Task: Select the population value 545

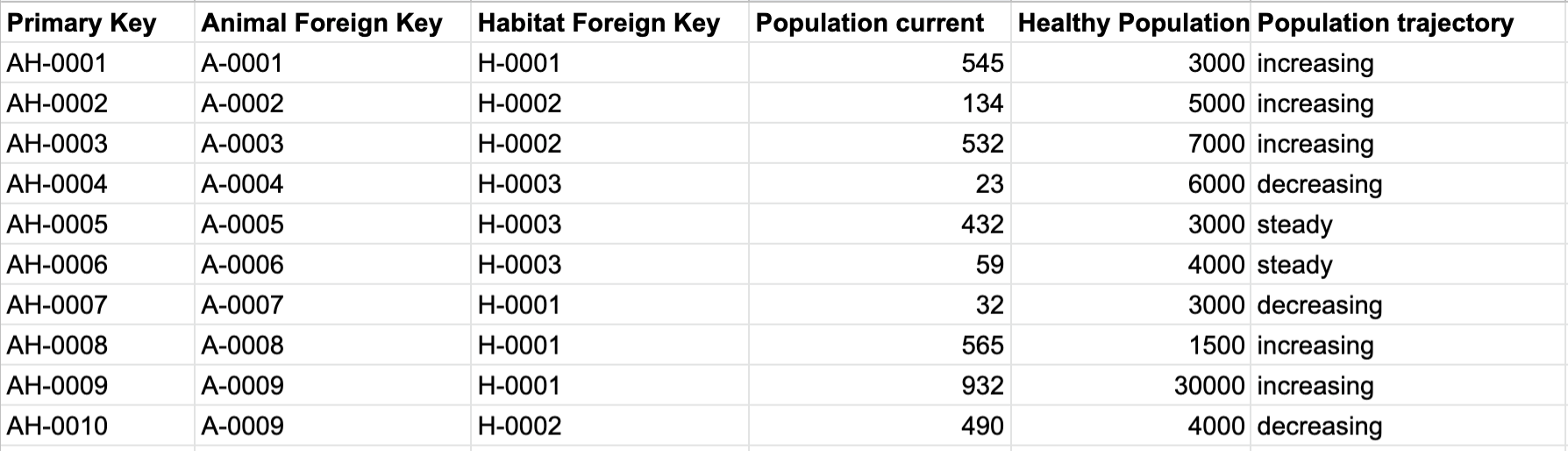Action: [x=880, y=63]
